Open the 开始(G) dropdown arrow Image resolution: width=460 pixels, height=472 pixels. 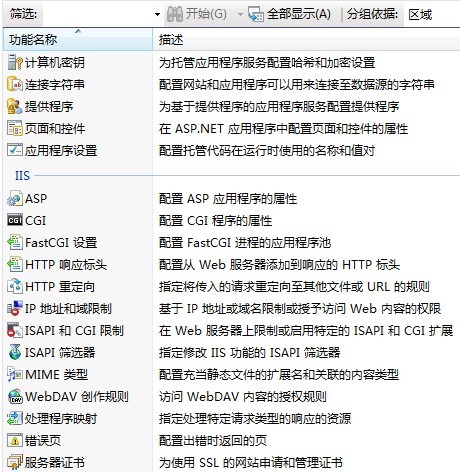click(240, 14)
